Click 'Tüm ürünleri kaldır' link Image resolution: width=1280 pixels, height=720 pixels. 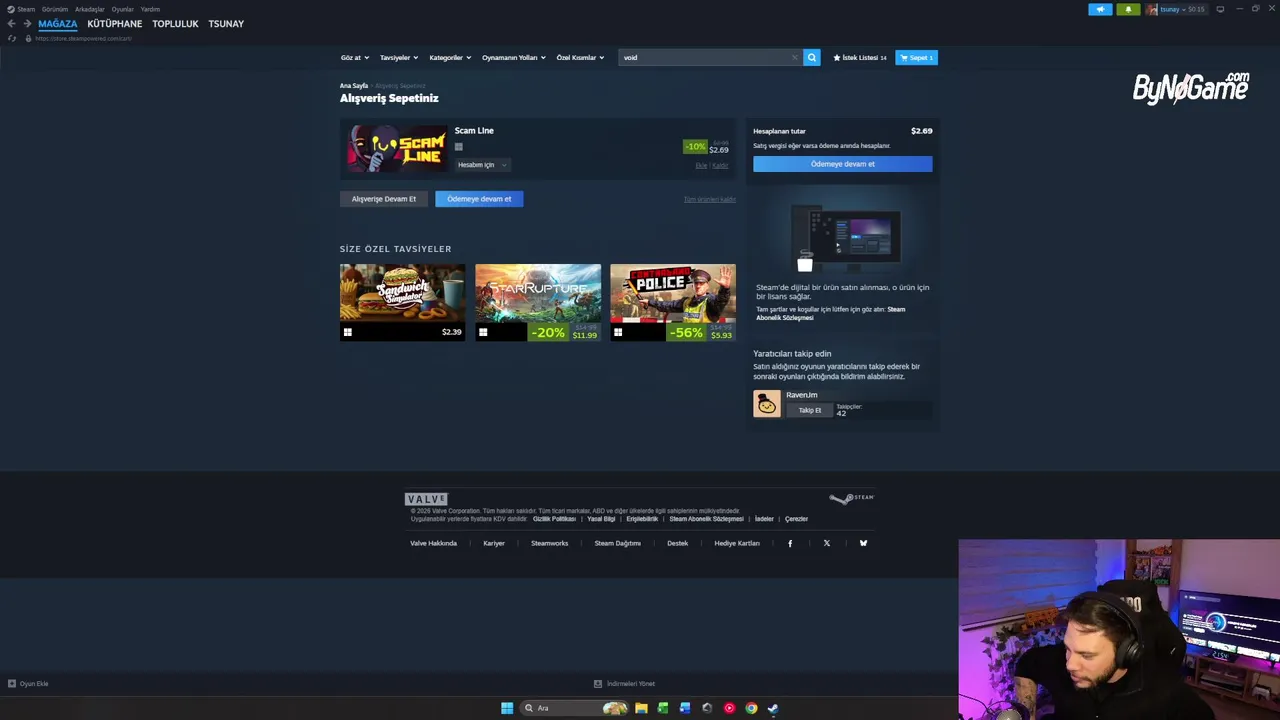(710, 199)
